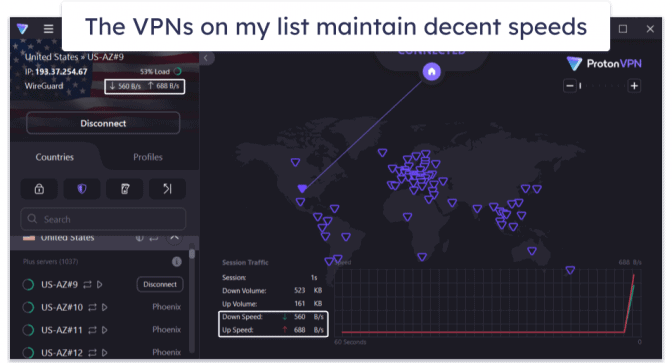The width and height of the screenshot is (672, 363).
Task: Click P2P arrows icon for US-AZ#11
Action: (x=92, y=330)
